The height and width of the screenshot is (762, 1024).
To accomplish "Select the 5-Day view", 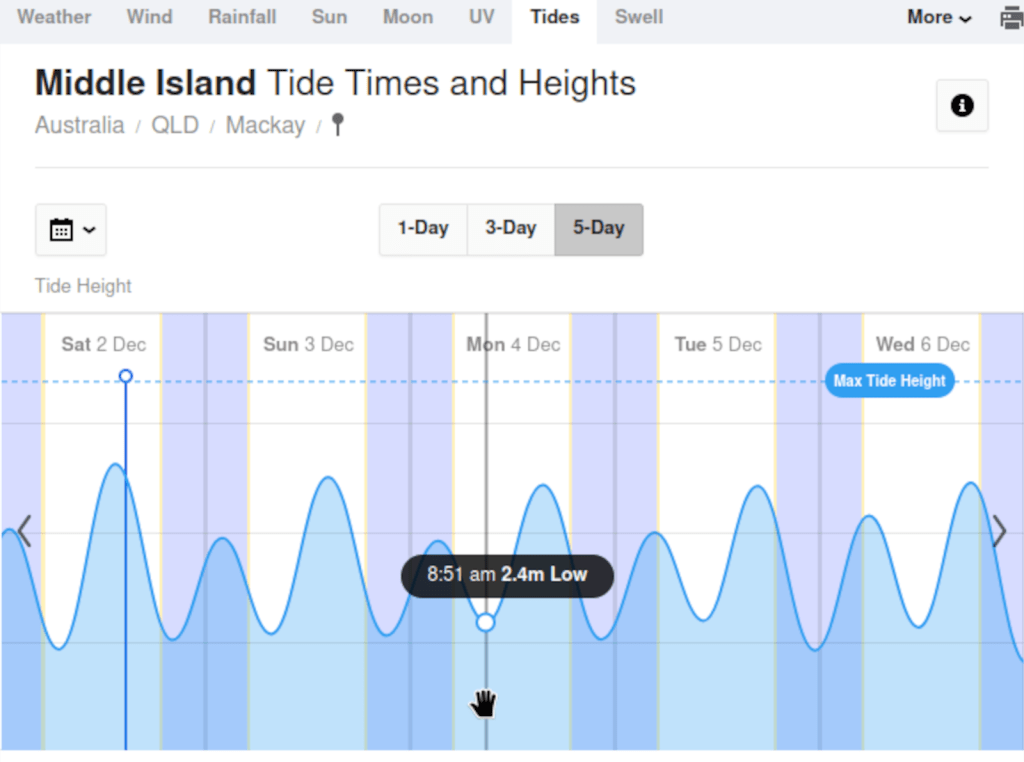I will click(x=598, y=229).
